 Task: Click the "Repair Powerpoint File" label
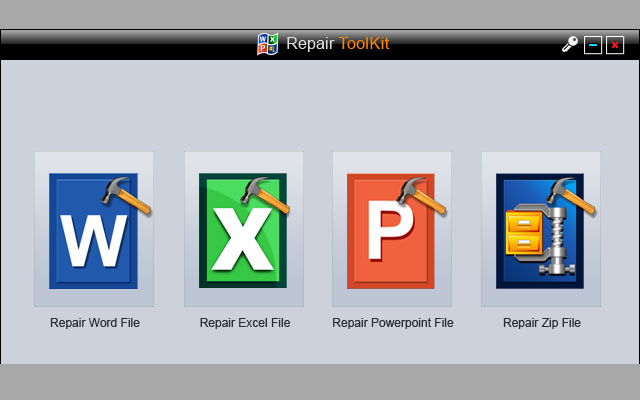click(393, 323)
